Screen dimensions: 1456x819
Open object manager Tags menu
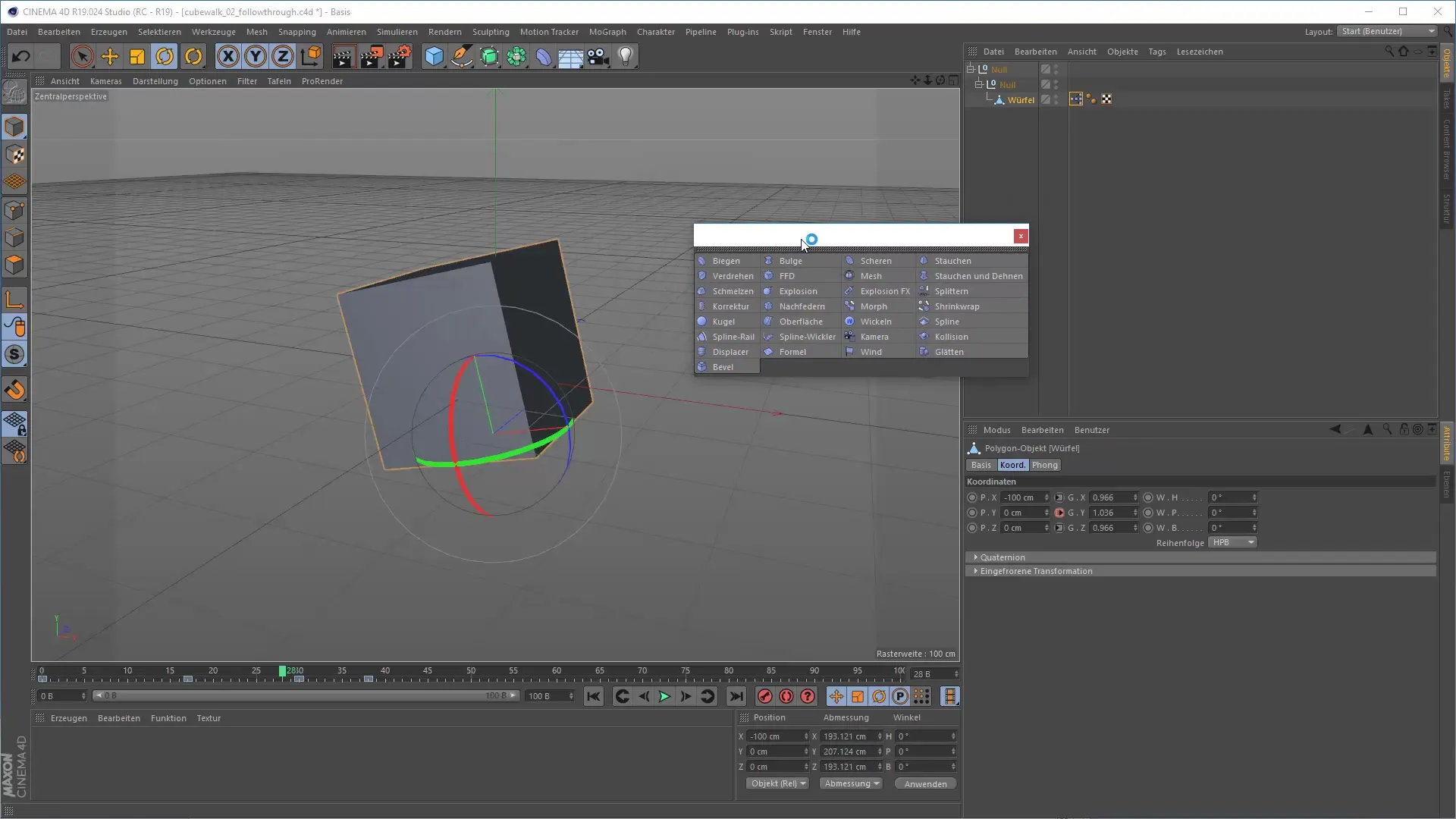(1156, 52)
